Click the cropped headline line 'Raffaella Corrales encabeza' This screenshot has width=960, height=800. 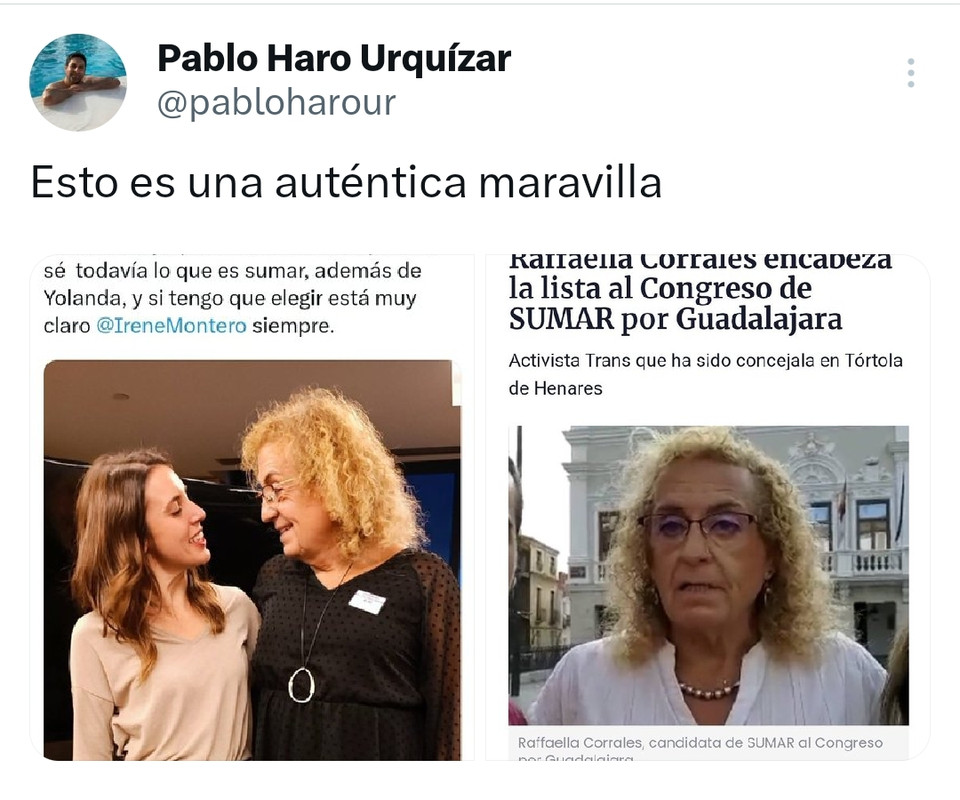[x=700, y=261]
